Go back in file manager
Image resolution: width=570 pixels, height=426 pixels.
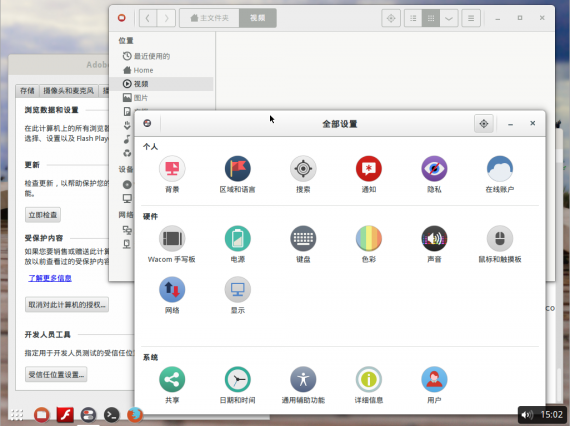tap(148, 18)
